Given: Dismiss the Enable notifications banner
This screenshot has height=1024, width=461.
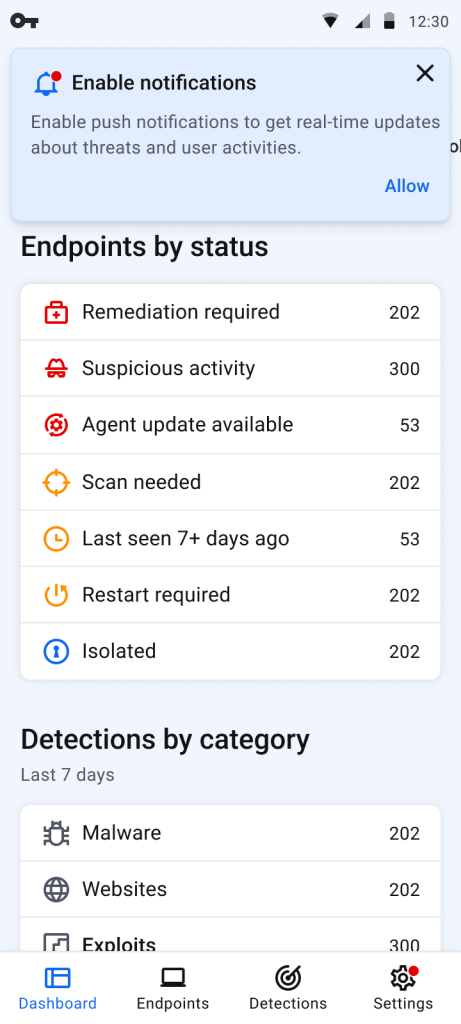Looking at the screenshot, I should coord(425,73).
